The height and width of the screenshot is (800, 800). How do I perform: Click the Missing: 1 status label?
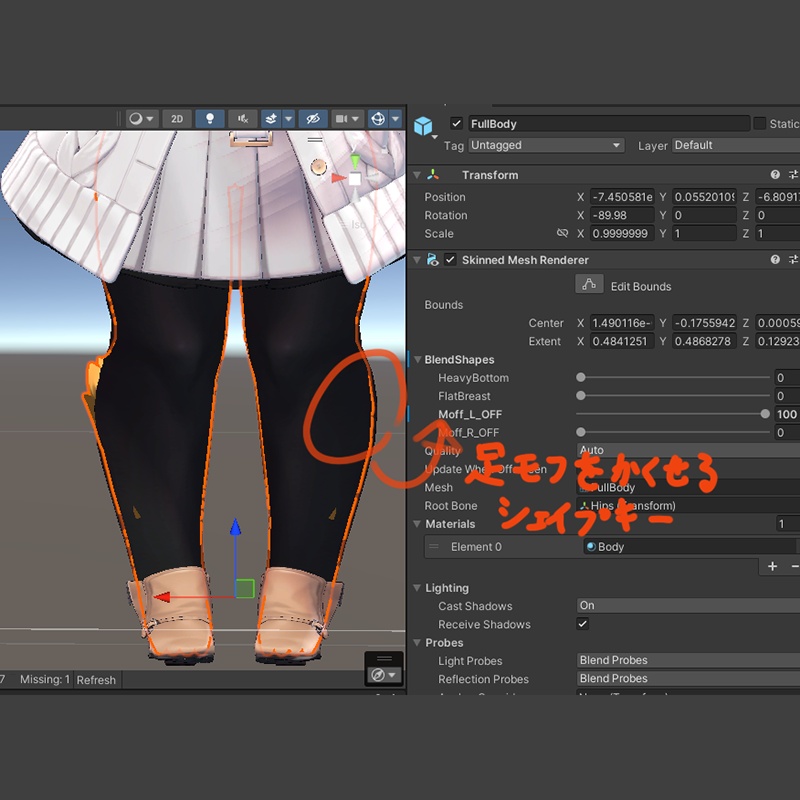45,680
